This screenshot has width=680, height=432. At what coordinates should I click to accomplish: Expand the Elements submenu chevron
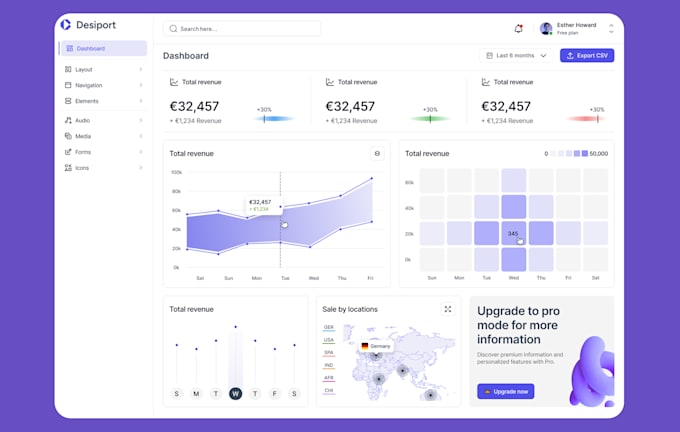click(x=141, y=101)
